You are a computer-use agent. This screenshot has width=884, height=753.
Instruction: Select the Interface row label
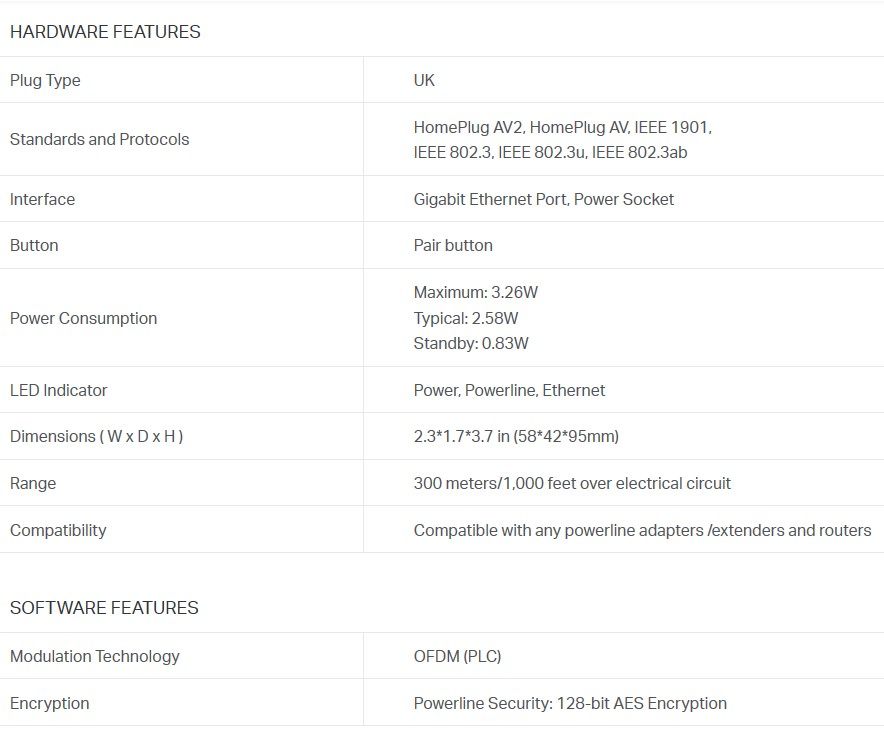(42, 199)
